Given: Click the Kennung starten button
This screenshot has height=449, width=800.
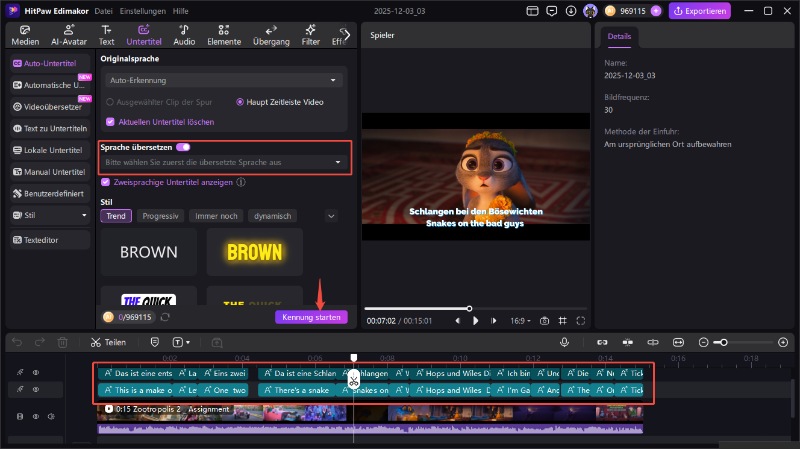Looking at the screenshot, I should [311, 317].
